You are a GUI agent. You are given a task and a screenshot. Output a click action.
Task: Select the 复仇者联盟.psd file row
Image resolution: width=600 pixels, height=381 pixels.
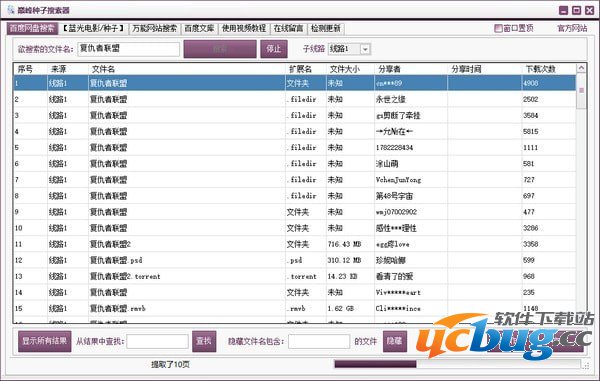tap(295, 260)
